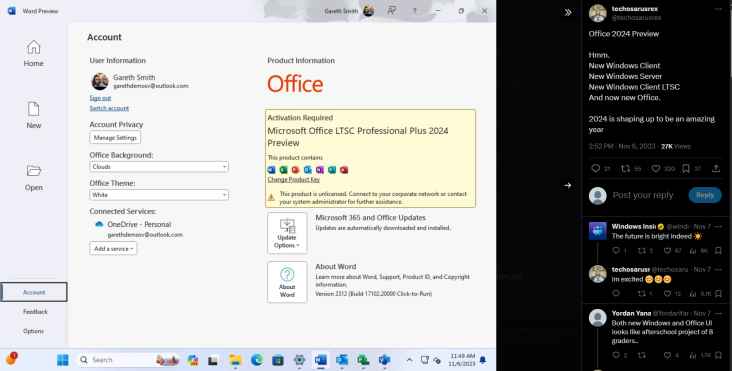Screen dimensions: 732x371
Task: Click the blue Reply button
Action: click(x=705, y=195)
